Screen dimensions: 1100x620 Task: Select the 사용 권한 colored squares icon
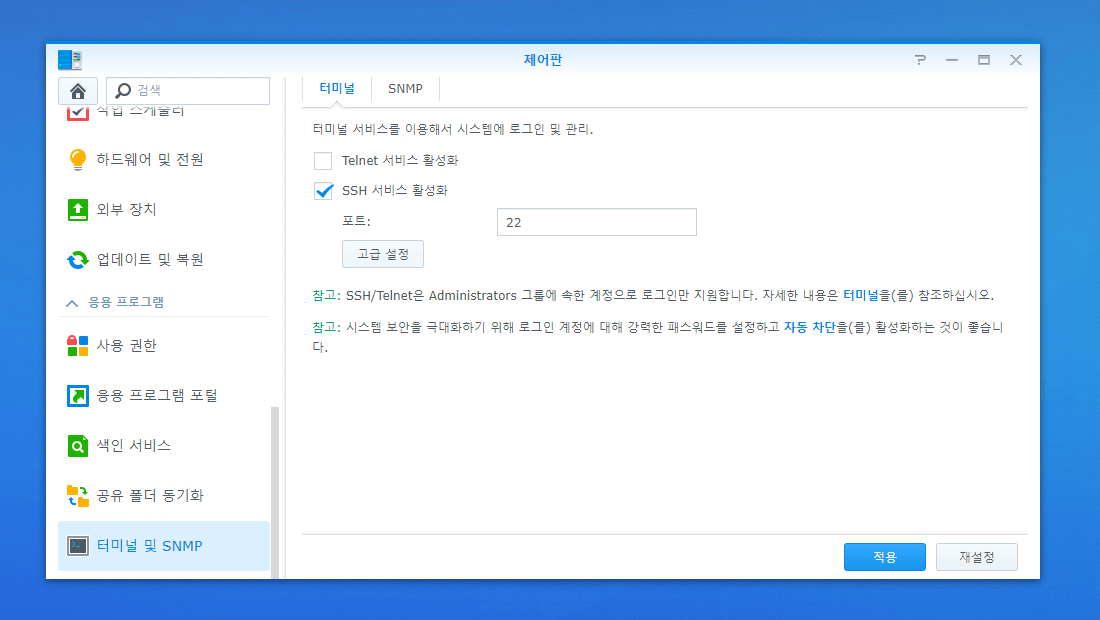77,346
